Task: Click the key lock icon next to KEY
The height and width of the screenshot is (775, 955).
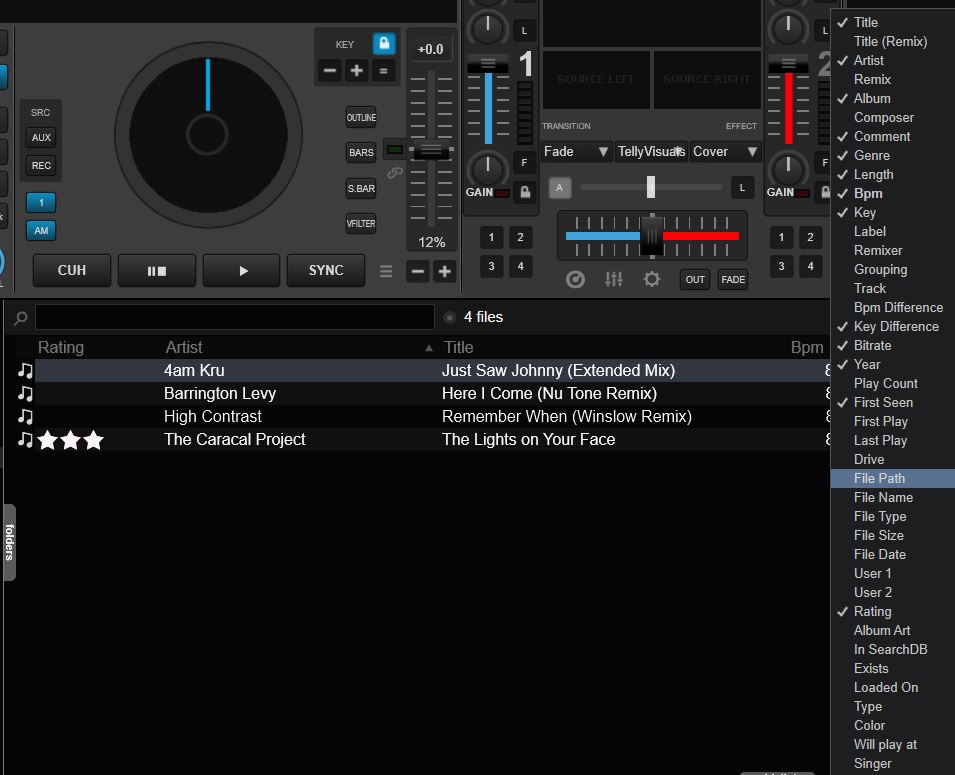Action: point(383,44)
